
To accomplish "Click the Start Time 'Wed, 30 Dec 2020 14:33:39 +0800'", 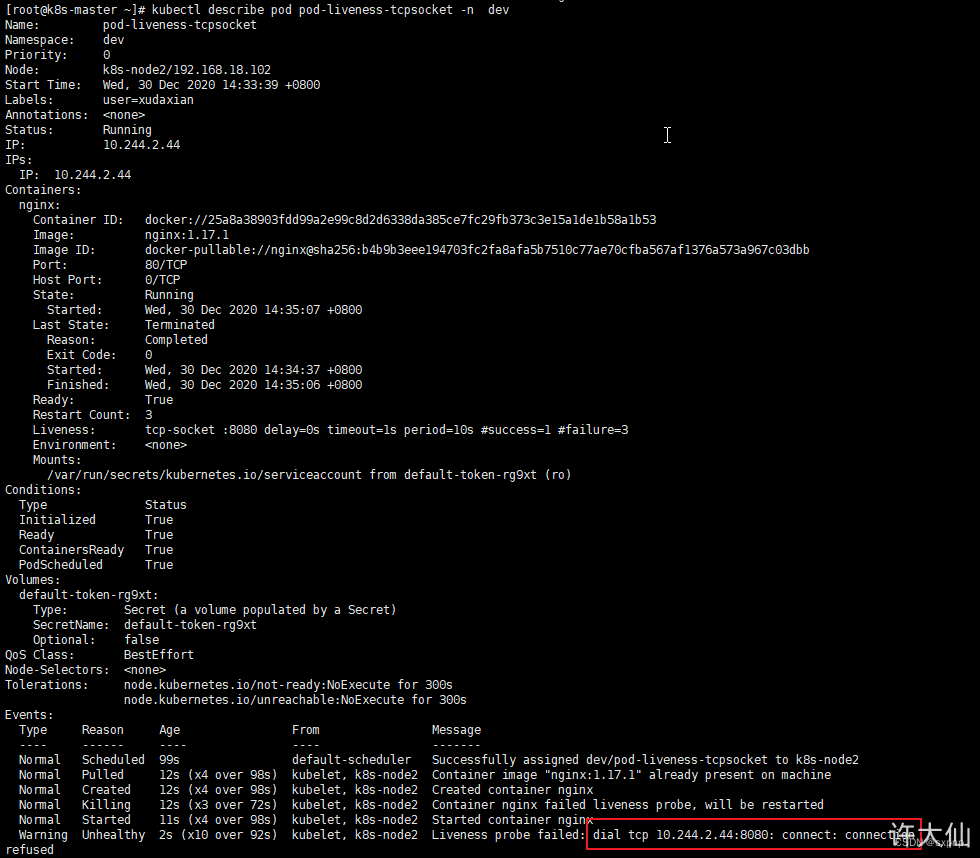I will coord(211,85).
